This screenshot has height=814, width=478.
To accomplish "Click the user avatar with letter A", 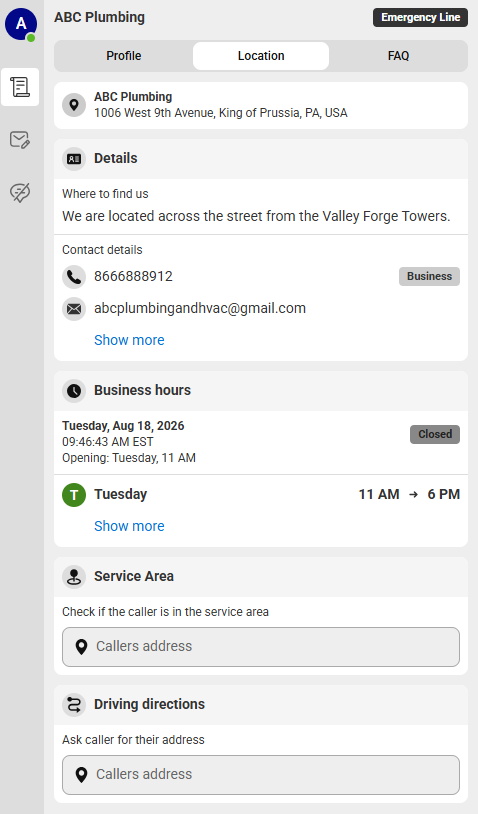I will (x=21, y=23).
